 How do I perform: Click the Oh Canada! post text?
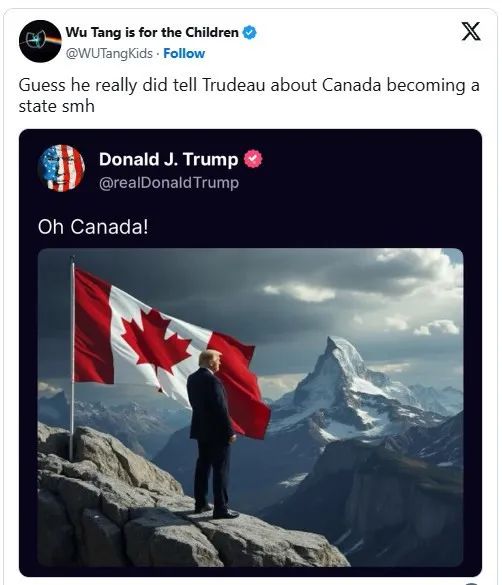[93, 226]
